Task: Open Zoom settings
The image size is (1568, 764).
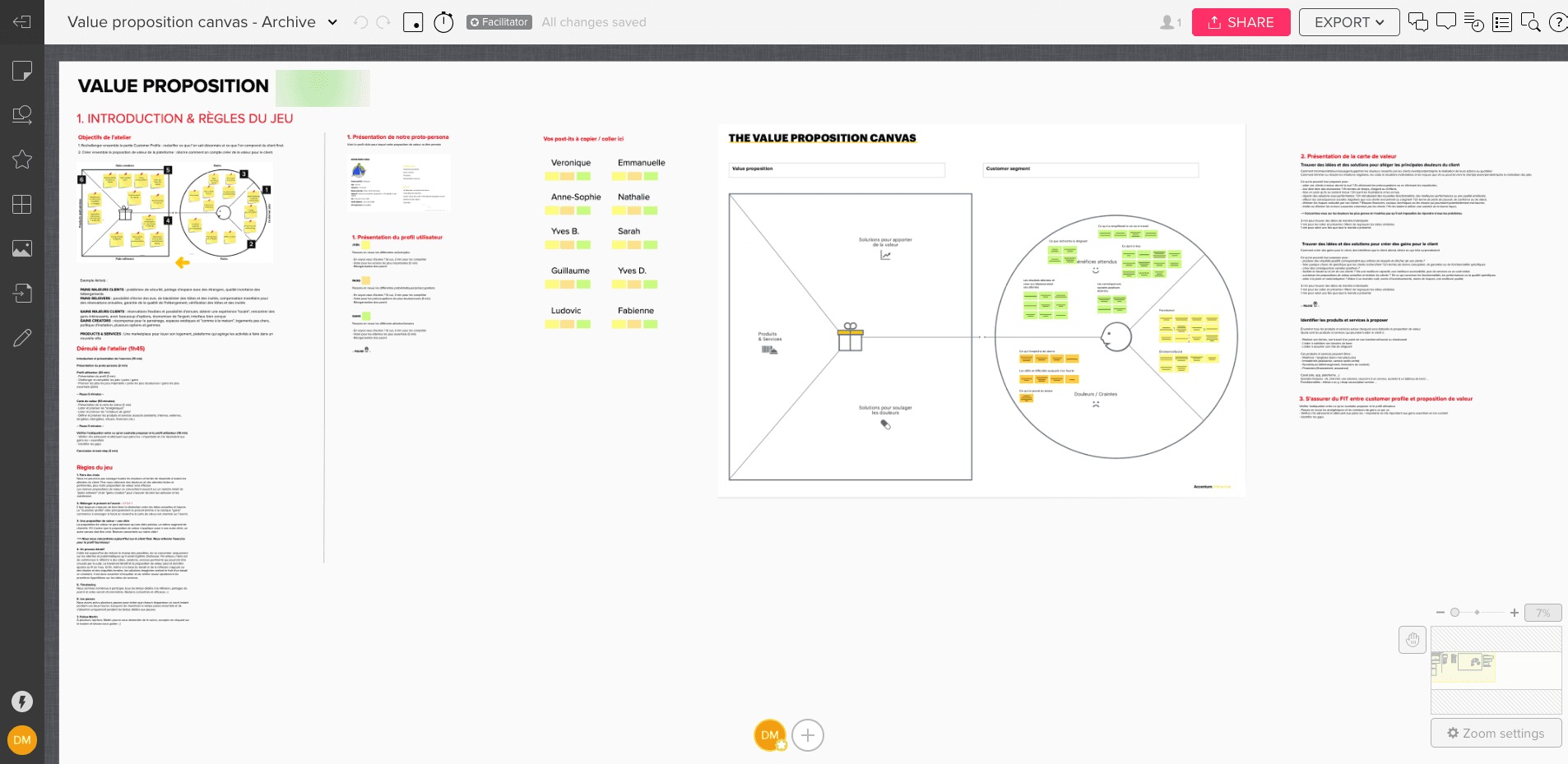Action: click(1496, 733)
